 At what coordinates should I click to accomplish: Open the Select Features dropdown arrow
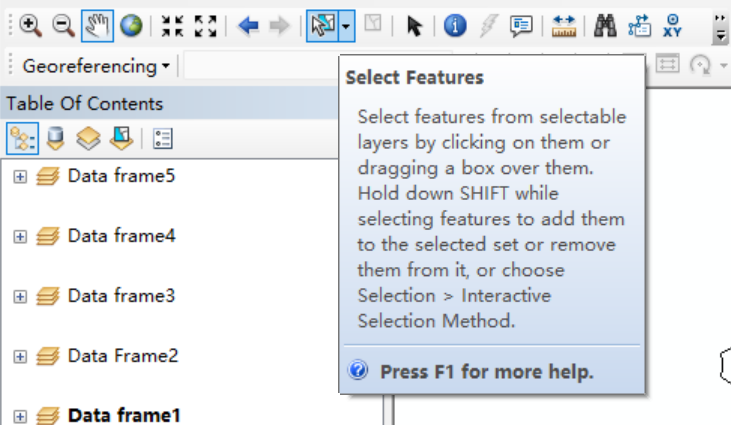[x=345, y=27]
